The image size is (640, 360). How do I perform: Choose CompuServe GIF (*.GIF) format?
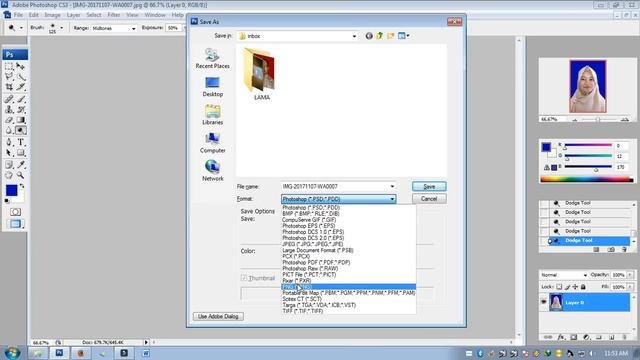[x=349, y=220]
